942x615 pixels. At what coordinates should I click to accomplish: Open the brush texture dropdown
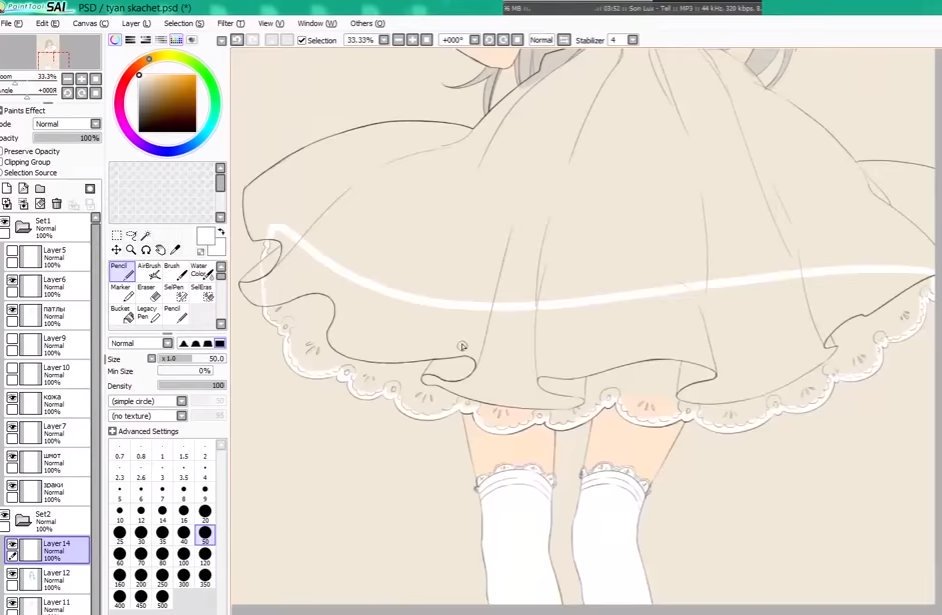coord(181,416)
